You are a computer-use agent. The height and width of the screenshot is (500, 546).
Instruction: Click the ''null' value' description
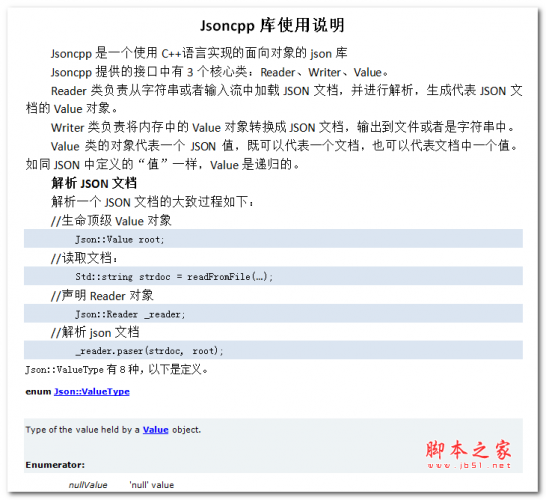(x=151, y=485)
